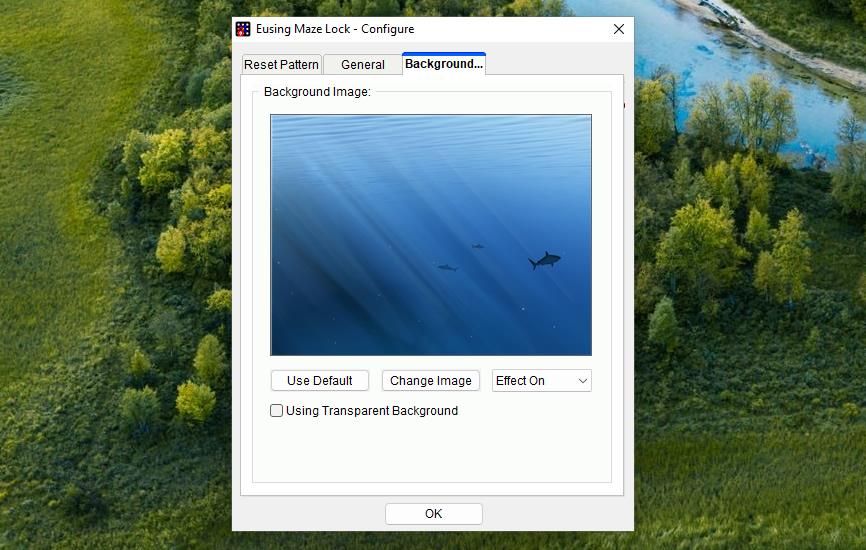Open the General tab
866x550 pixels.
coord(362,65)
